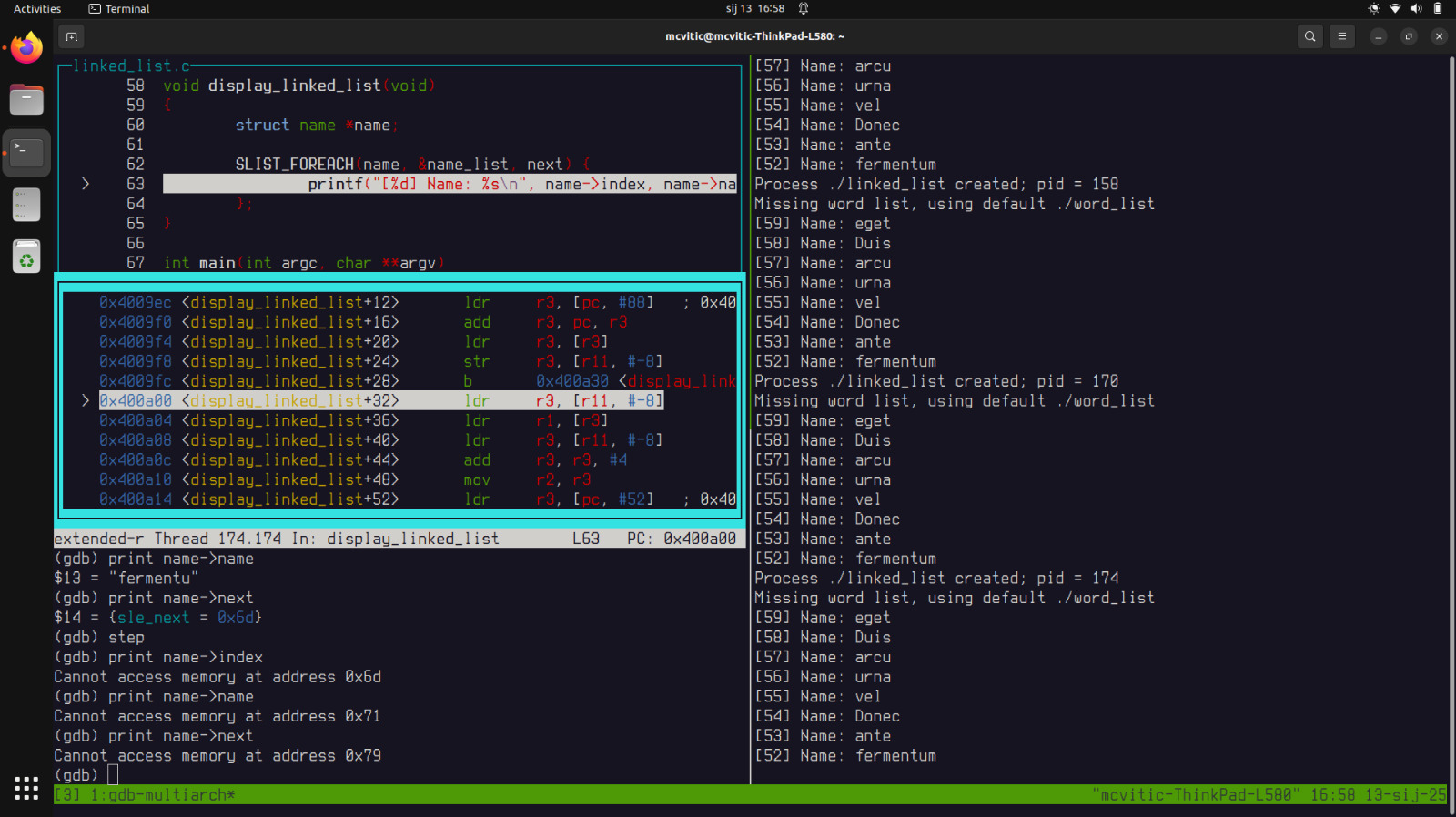The height and width of the screenshot is (817, 1456).
Task: Maximize or restore the terminal window
Action: (1409, 36)
